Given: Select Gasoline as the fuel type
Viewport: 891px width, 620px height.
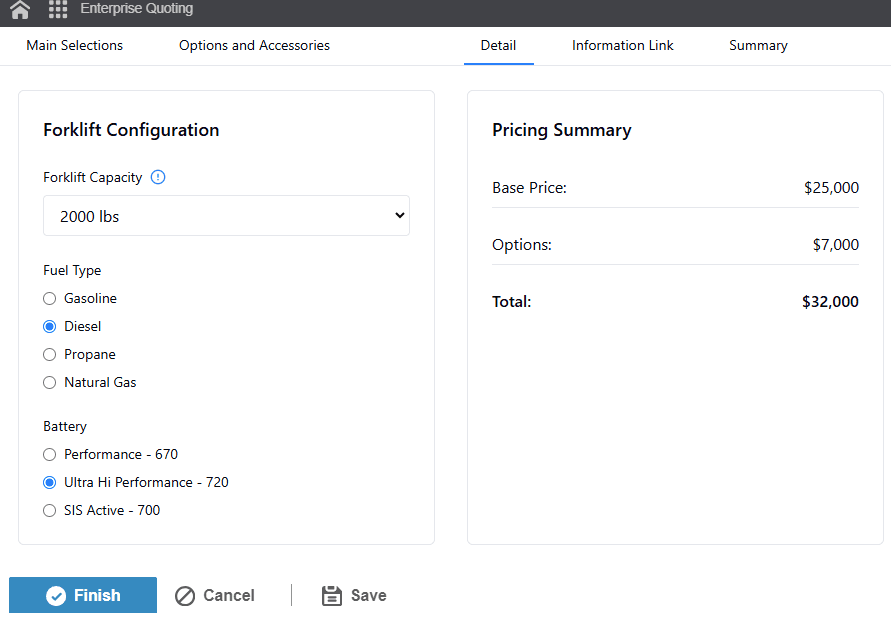Looking at the screenshot, I should point(49,298).
